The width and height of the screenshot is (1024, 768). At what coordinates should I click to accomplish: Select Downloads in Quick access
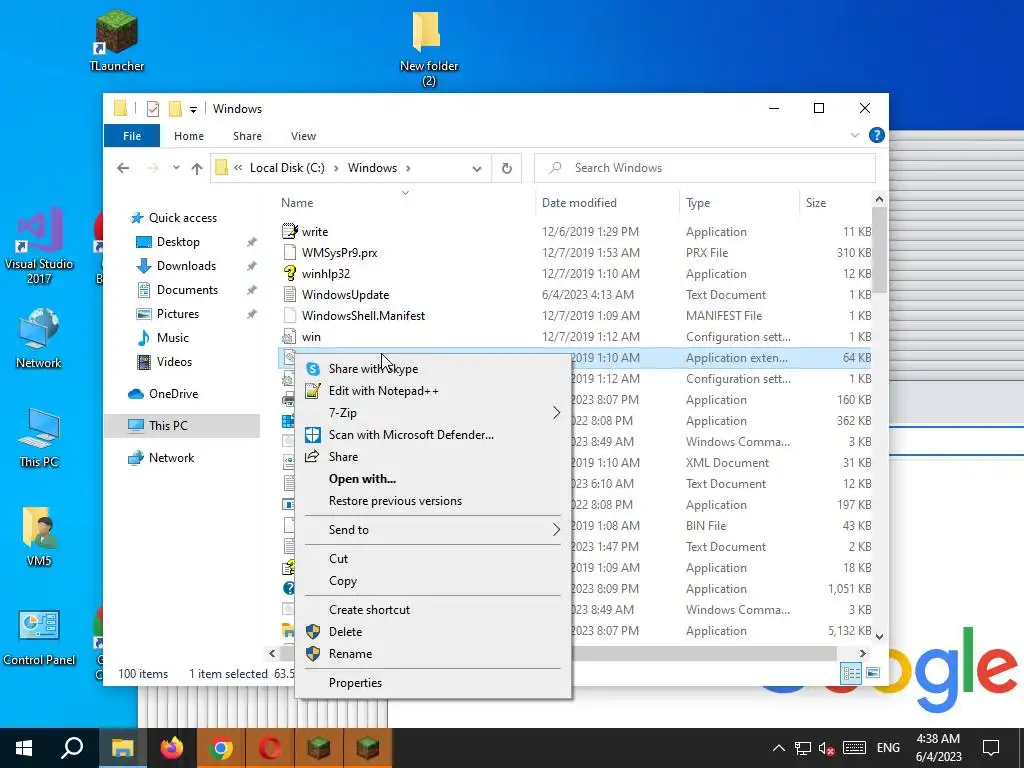pos(186,266)
